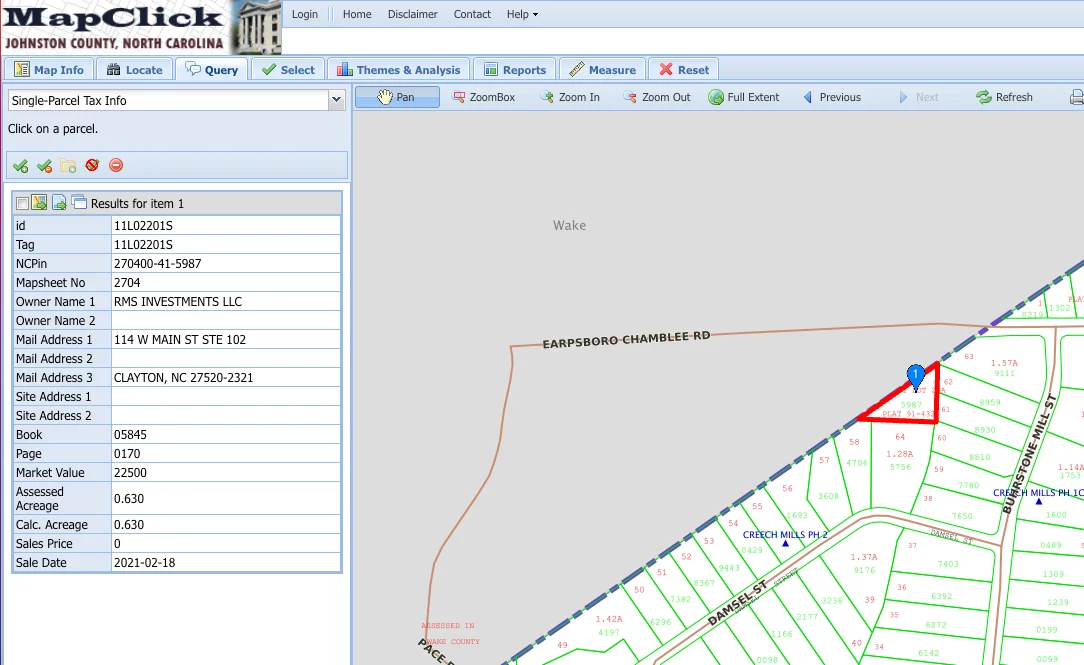
Task: Expand the Help menu
Action: click(522, 14)
